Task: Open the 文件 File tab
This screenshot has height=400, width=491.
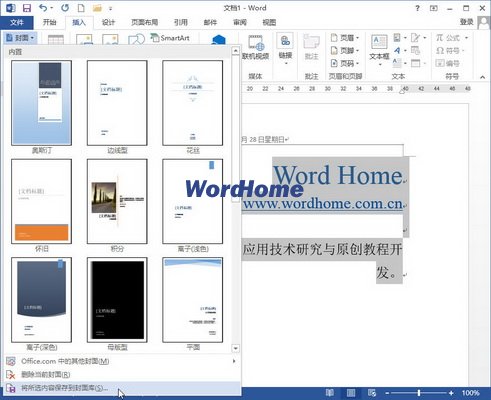Action: click(17, 22)
